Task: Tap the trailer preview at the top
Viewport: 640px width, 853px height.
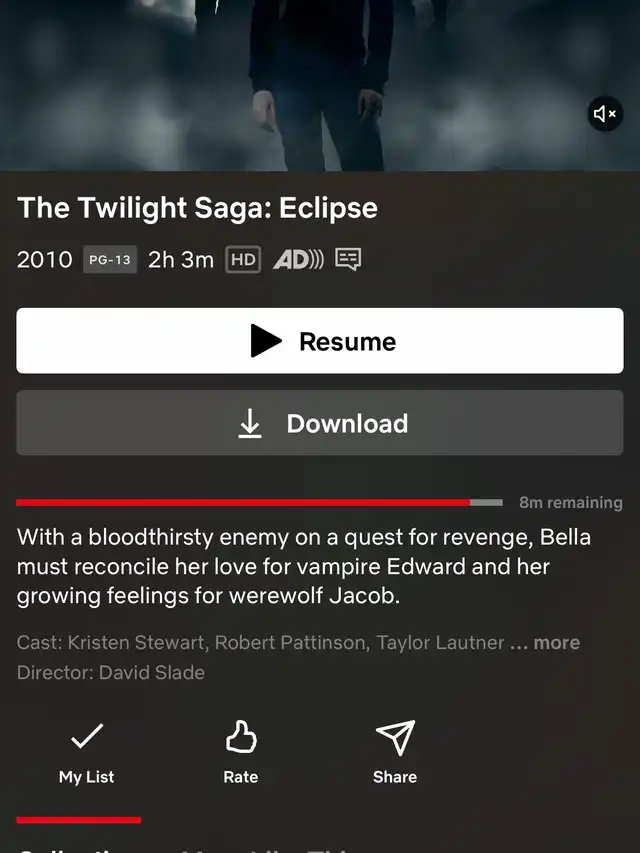Action: [320, 85]
